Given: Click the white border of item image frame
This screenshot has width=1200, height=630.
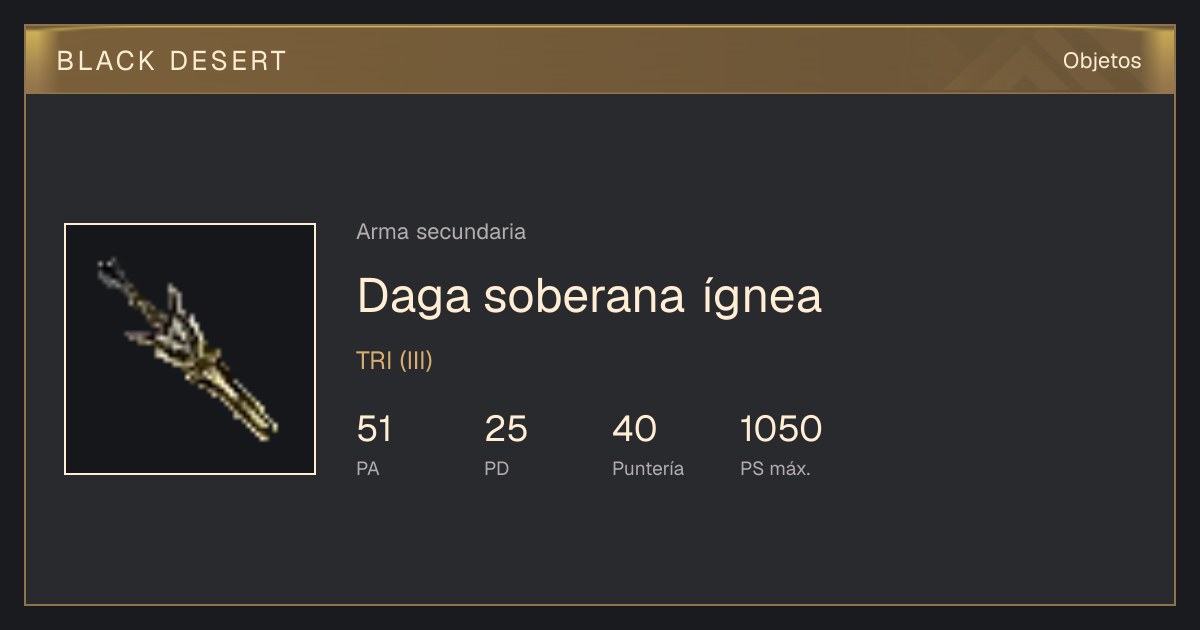Looking at the screenshot, I should pos(190,224).
